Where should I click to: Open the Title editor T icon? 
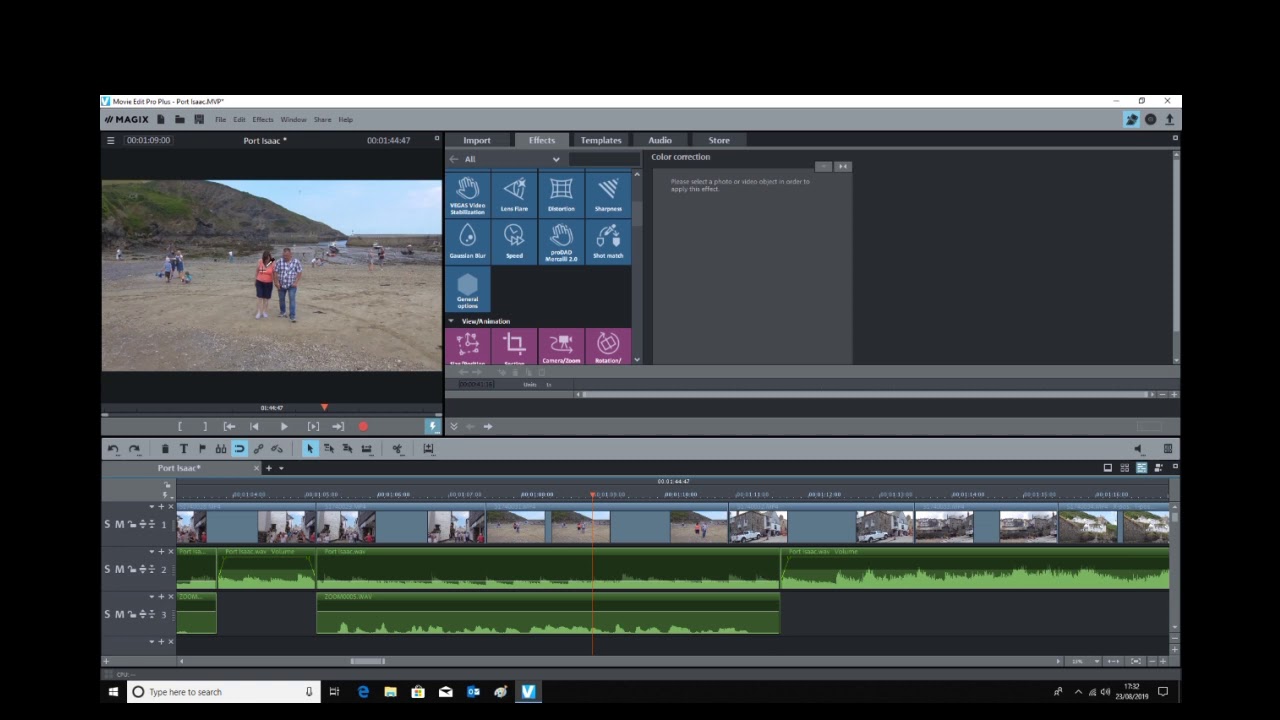point(184,449)
